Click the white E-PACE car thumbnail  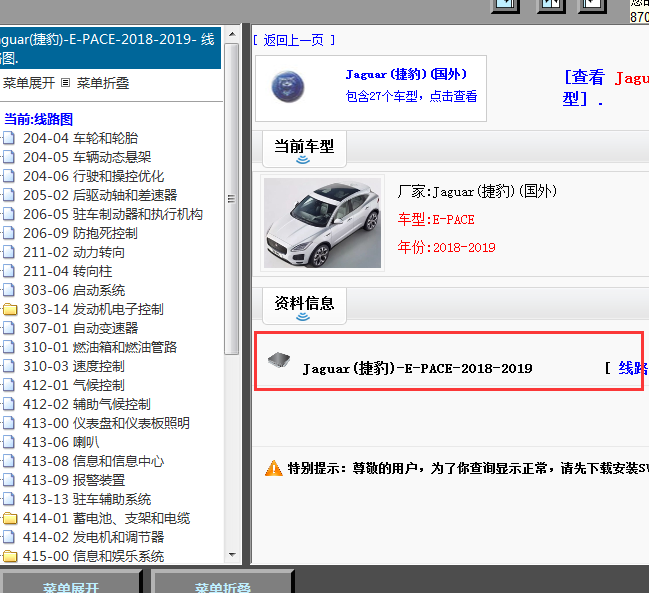coord(322,223)
